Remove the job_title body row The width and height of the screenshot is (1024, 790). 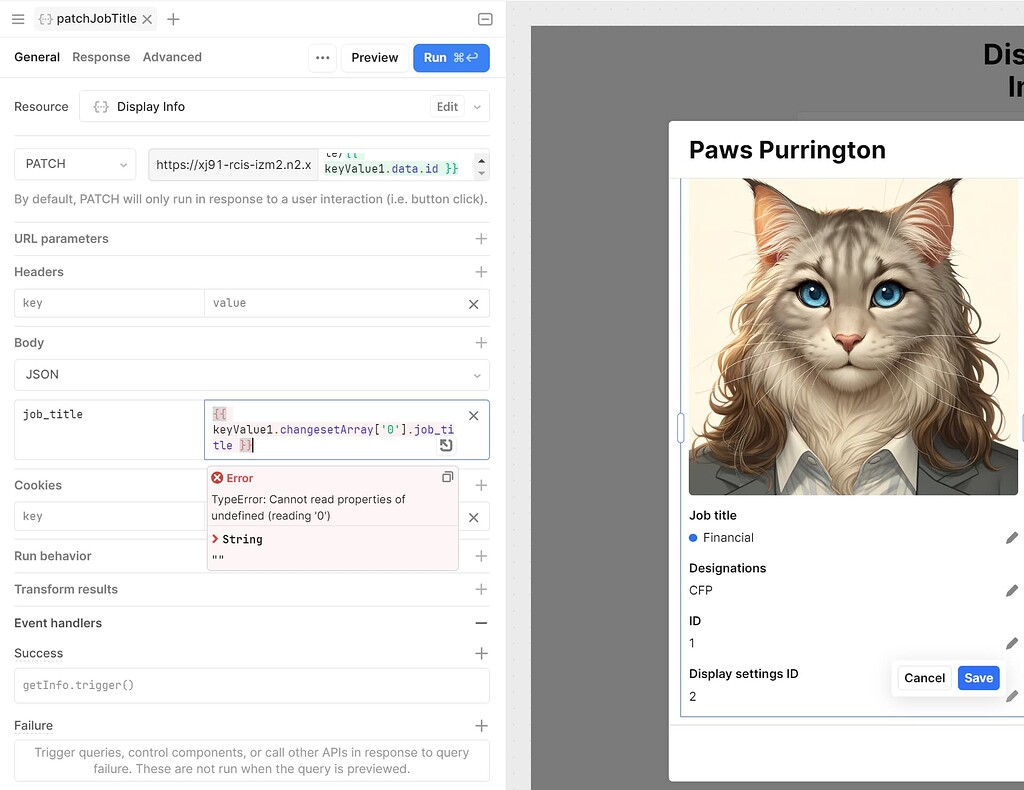474,416
